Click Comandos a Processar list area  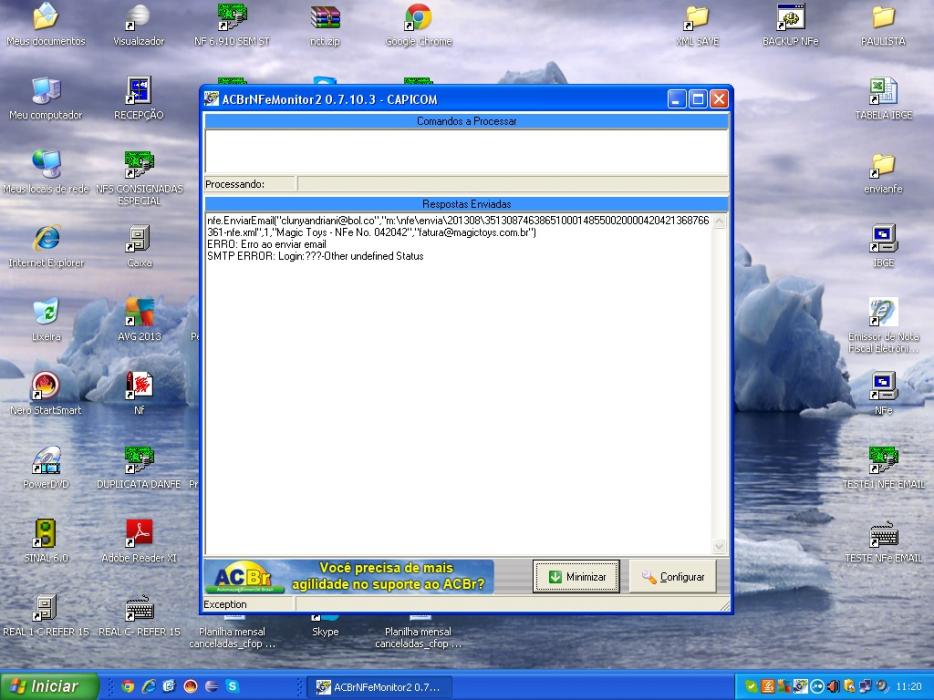(x=466, y=151)
